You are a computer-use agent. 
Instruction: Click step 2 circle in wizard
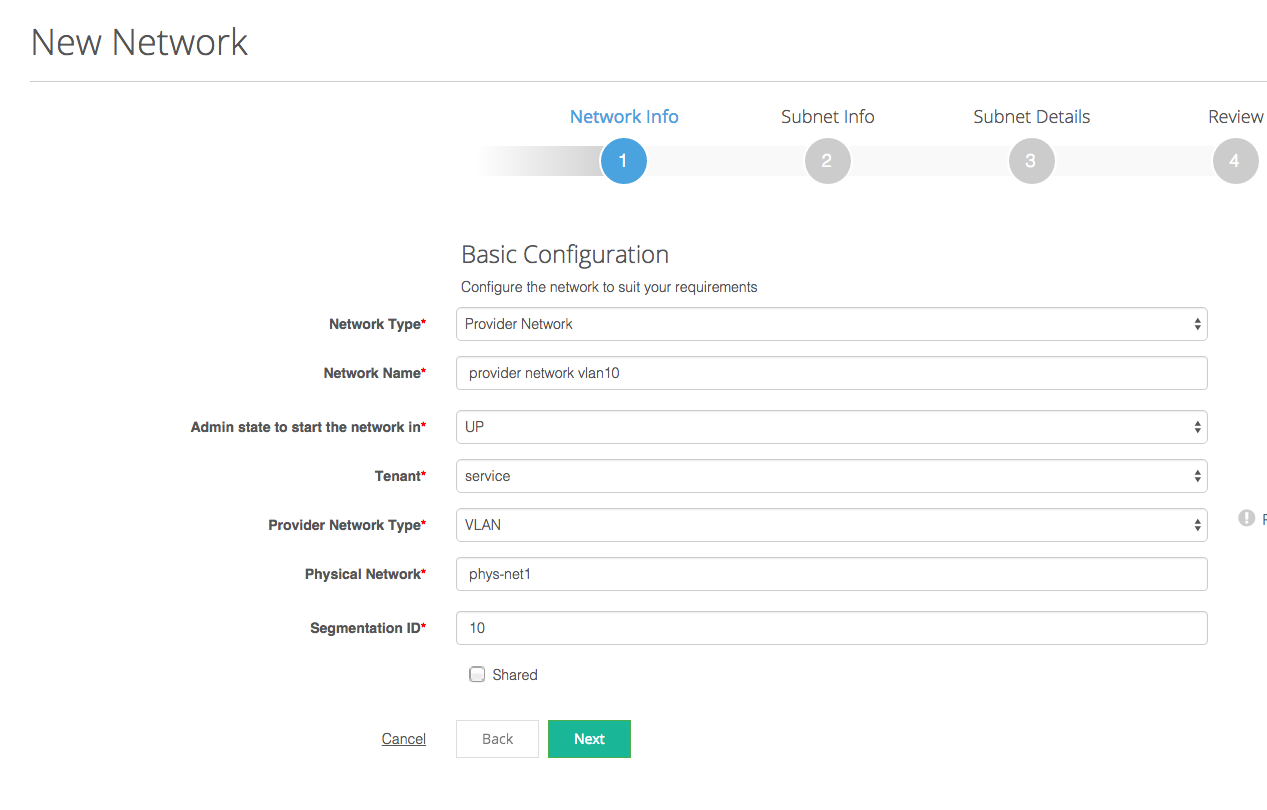(827, 161)
